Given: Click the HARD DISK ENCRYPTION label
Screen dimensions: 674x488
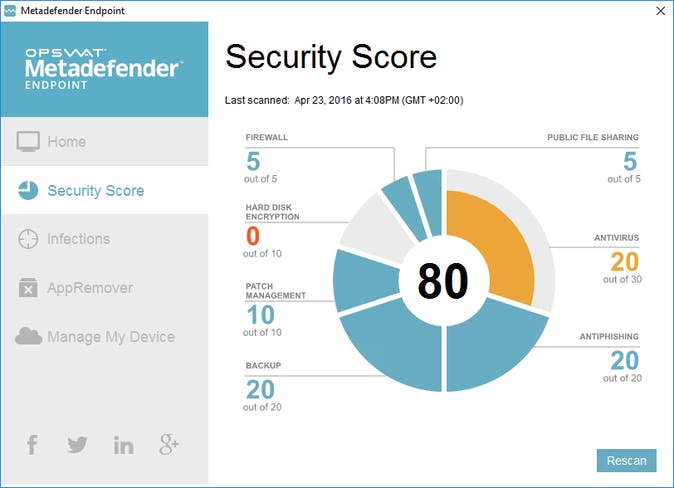Looking at the screenshot, I should click(272, 212).
